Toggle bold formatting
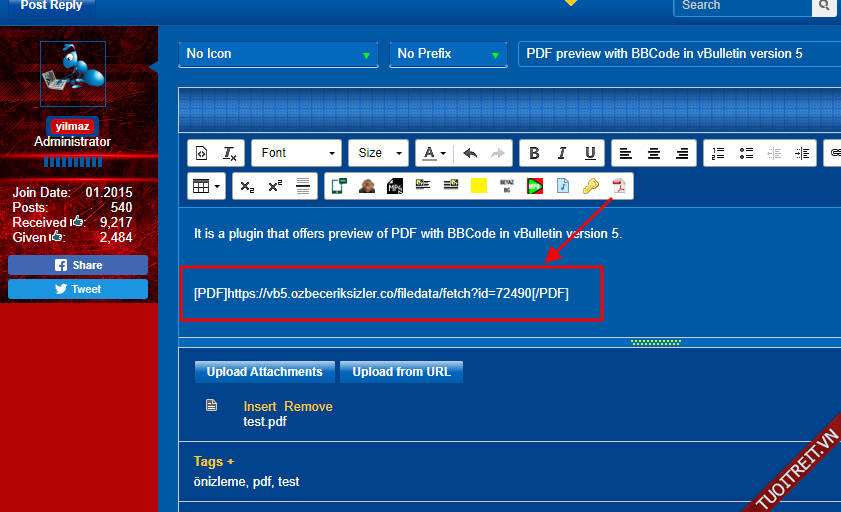The image size is (841, 512). coord(534,153)
